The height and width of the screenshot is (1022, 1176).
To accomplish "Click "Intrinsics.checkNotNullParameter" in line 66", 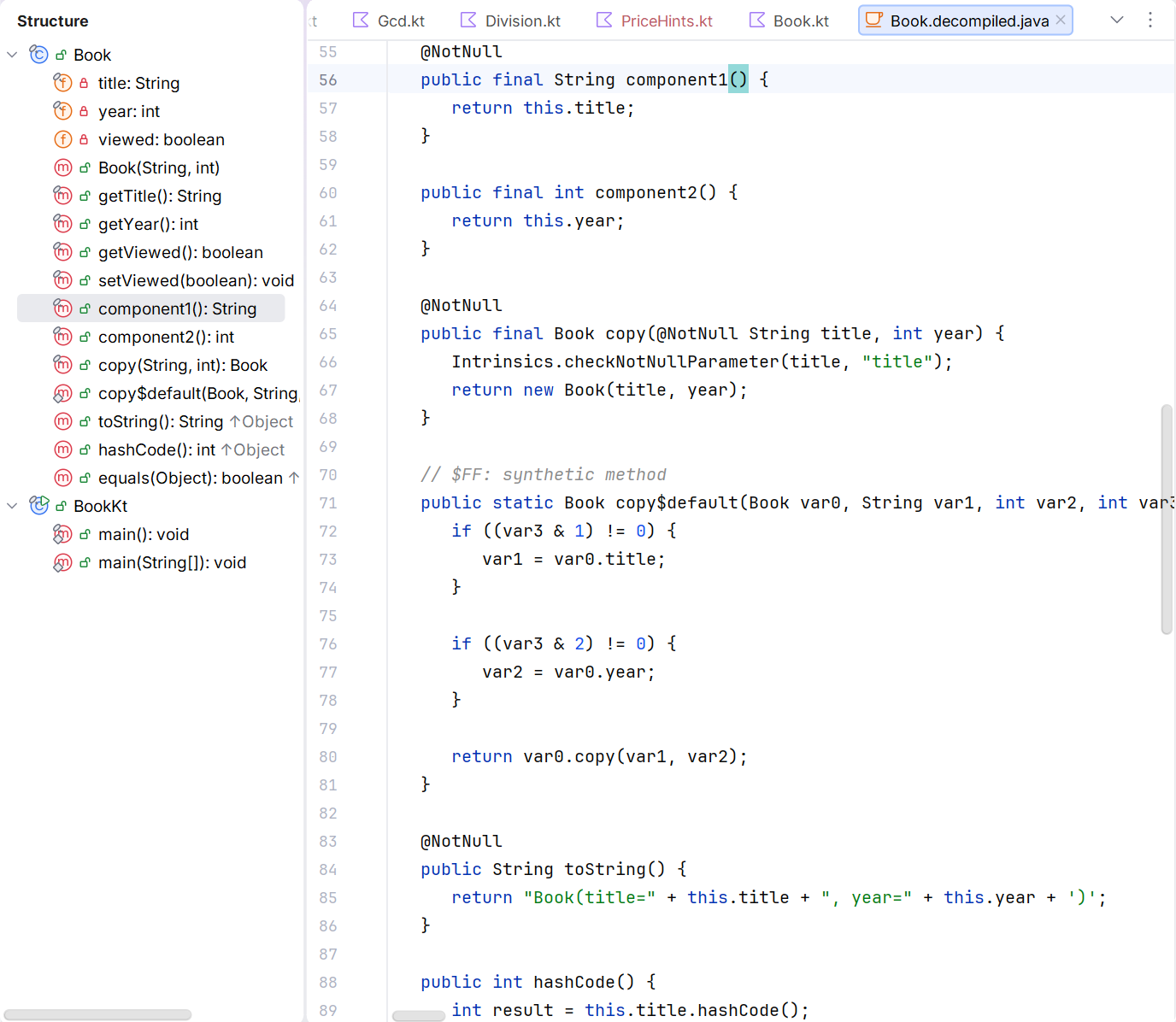I will [615, 361].
